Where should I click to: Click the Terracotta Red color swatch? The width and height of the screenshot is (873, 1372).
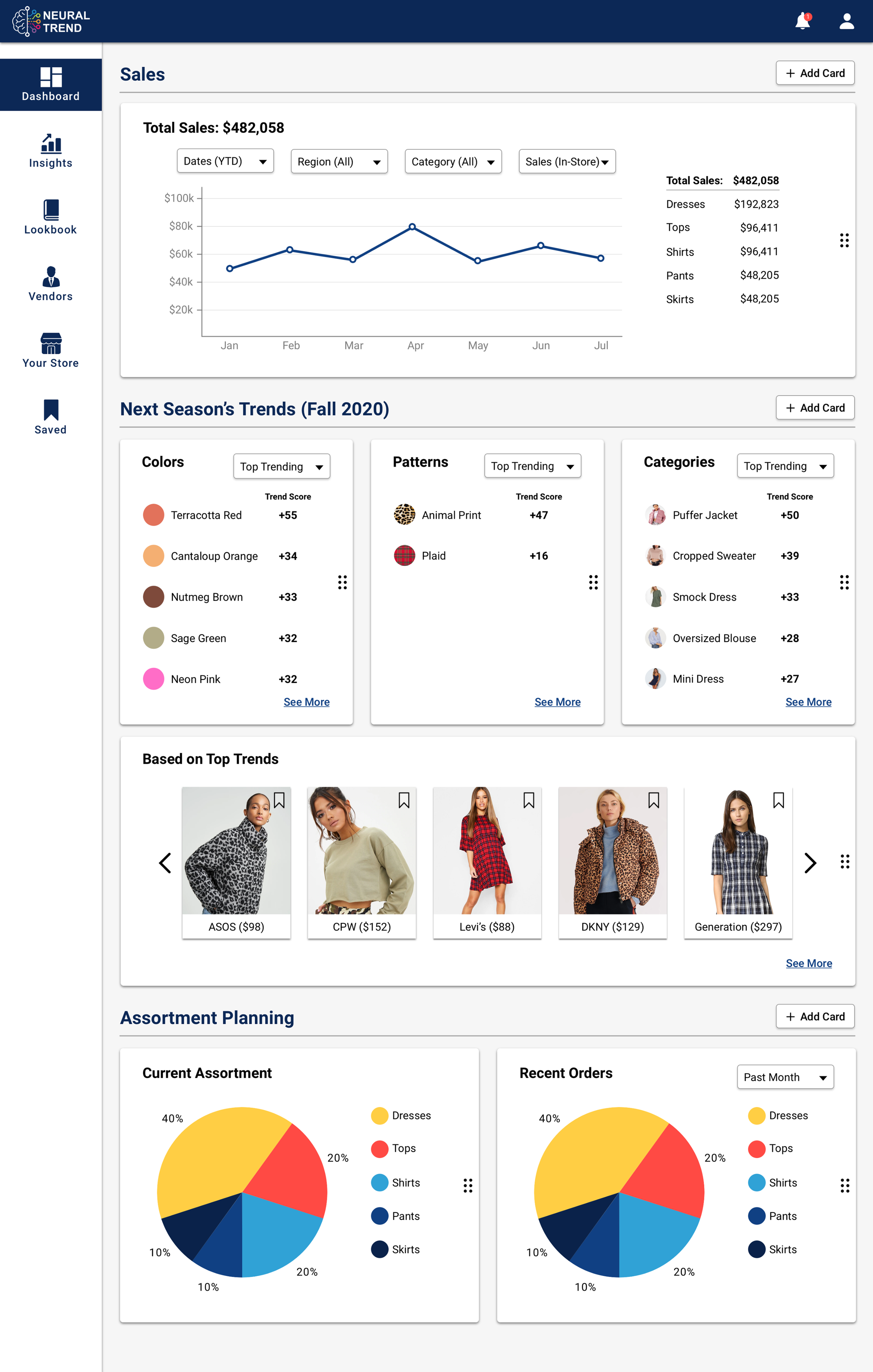click(153, 515)
